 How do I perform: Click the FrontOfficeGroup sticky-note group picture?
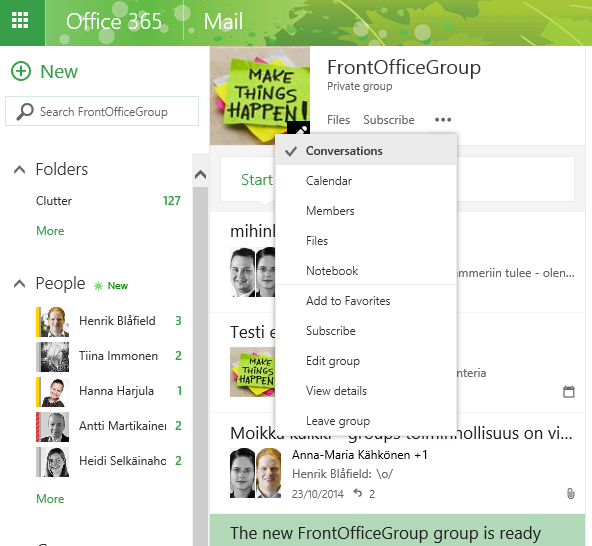[260, 96]
